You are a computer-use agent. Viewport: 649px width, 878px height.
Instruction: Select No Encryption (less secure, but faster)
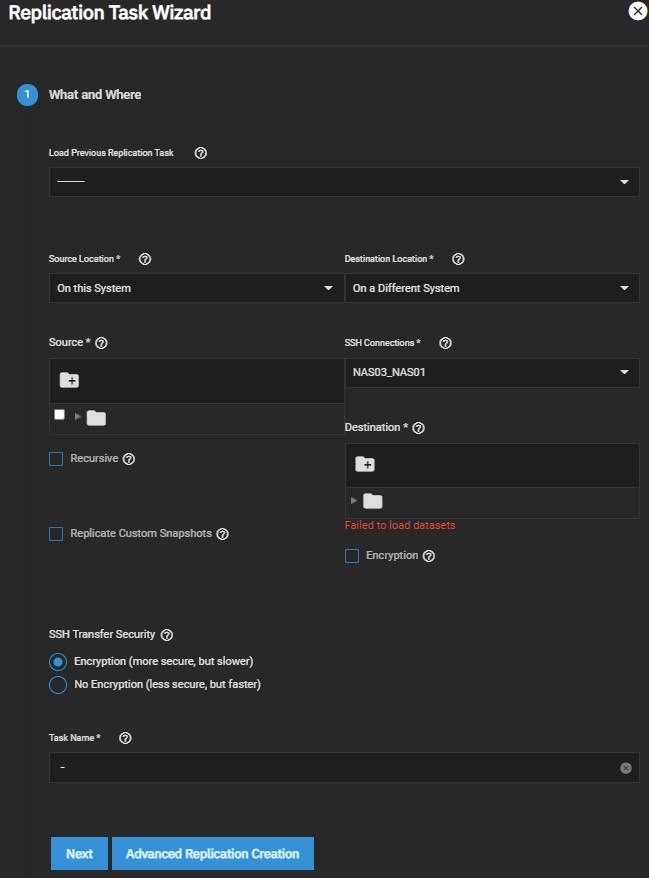click(x=58, y=685)
